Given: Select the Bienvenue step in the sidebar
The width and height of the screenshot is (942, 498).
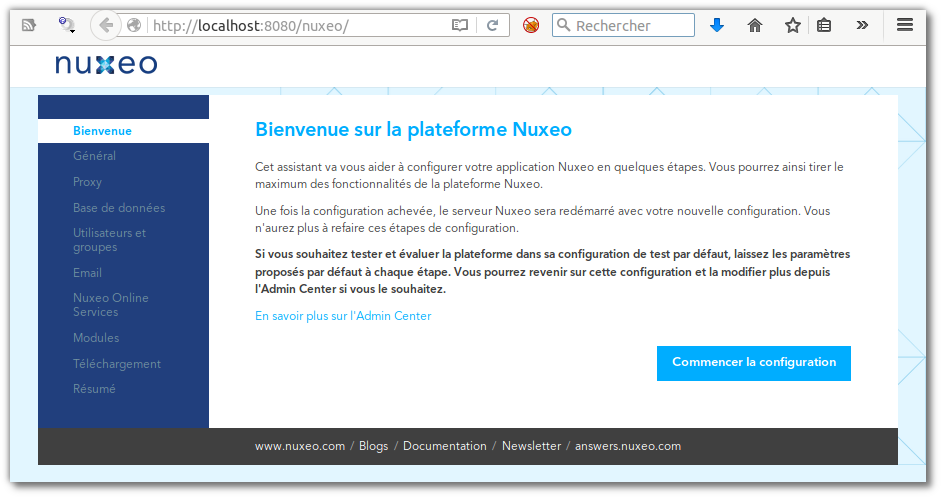Looking at the screenshot, I should (x=123, y=131).
